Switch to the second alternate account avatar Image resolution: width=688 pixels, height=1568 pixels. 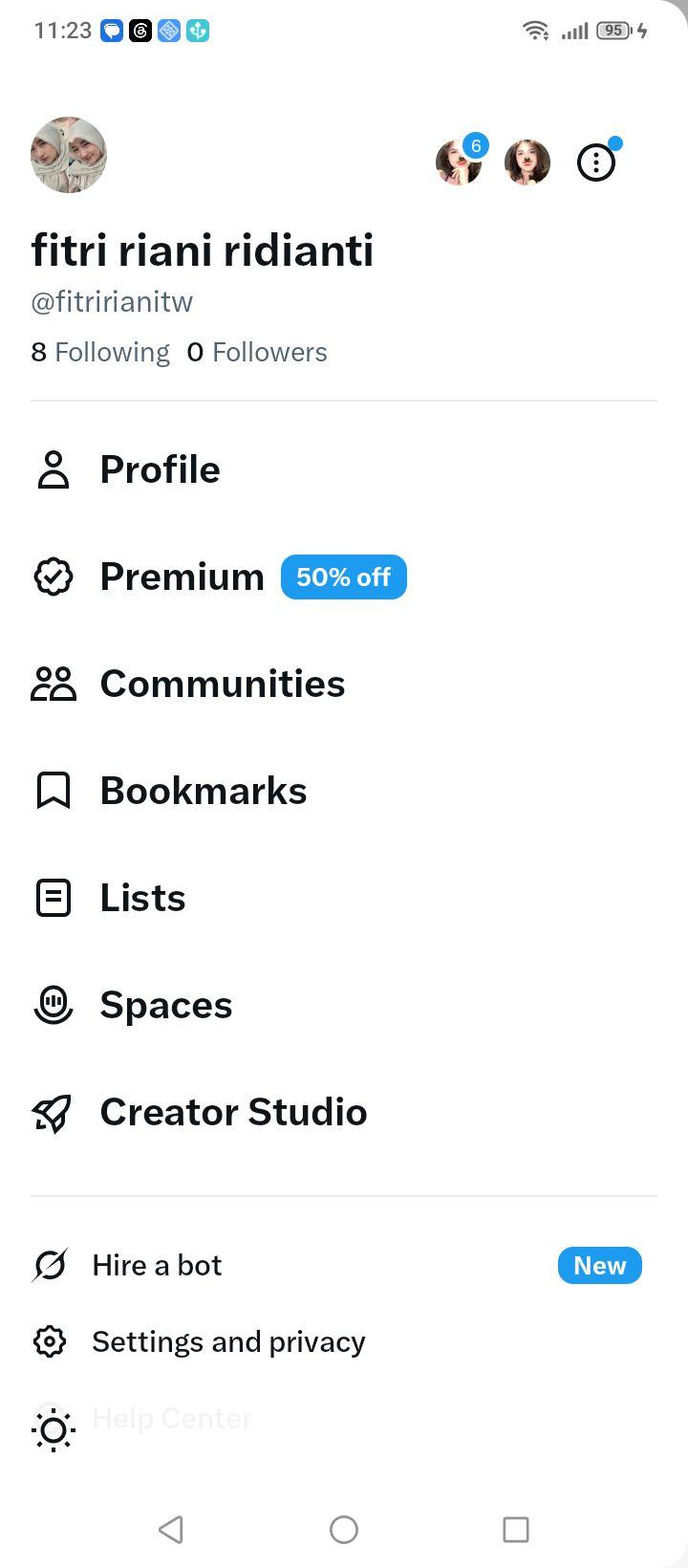click(527, 163)
